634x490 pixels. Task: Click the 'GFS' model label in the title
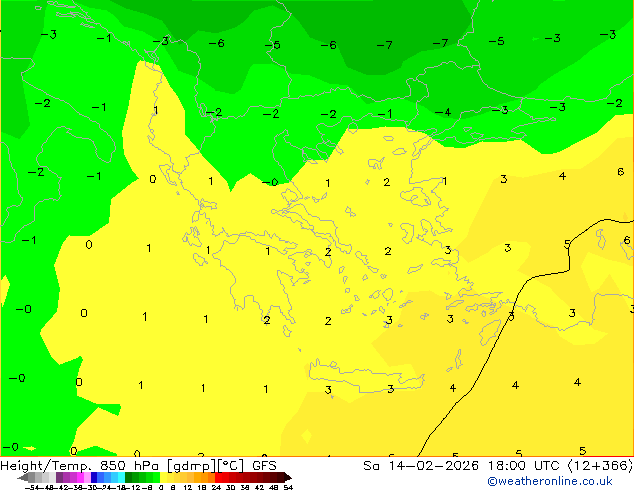[264, 466]
